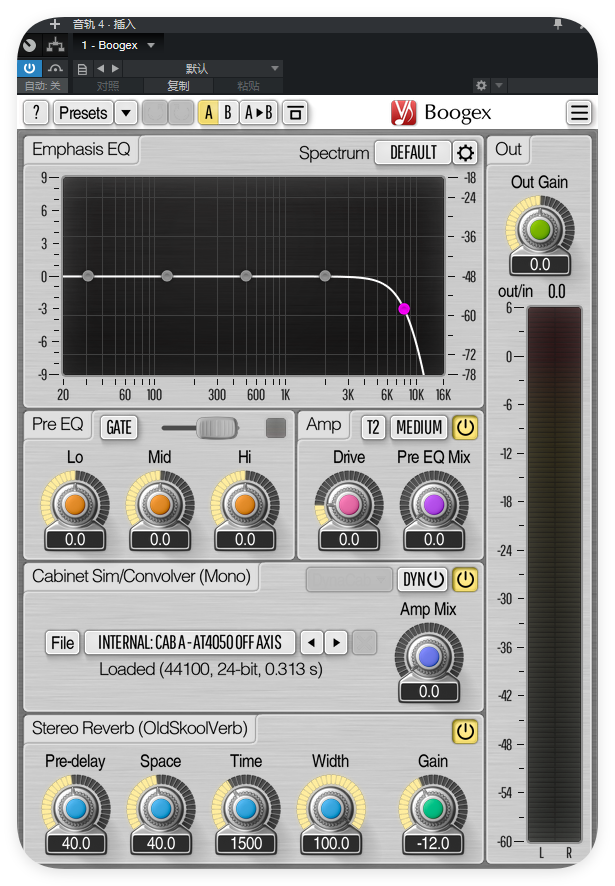The height and width of the screenshot is (886, 615).
Task: Click the reverb Time value 1500
Action: (246, 844)
